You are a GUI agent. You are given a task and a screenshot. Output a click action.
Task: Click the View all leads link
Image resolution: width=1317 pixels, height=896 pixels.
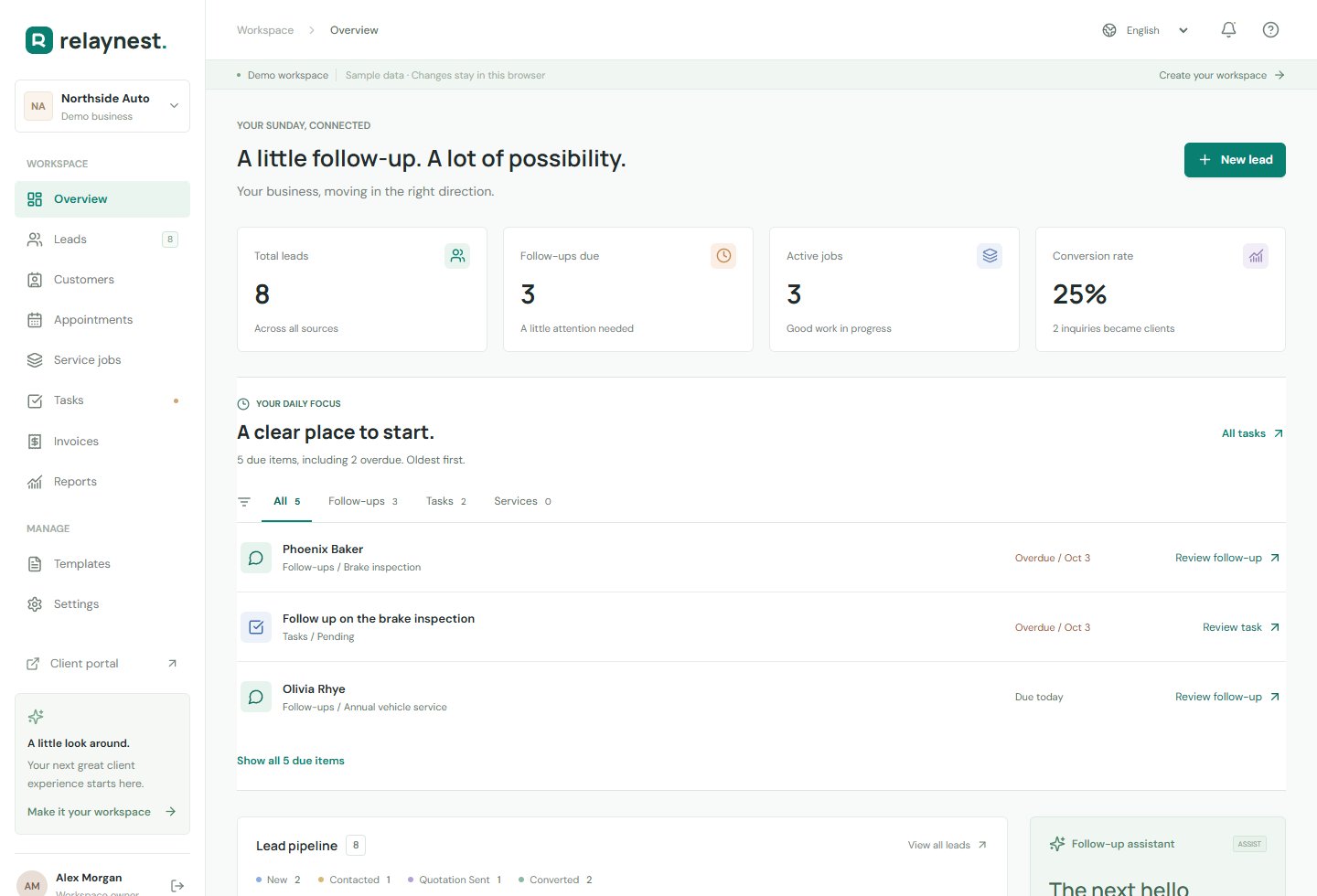point(948,845)
